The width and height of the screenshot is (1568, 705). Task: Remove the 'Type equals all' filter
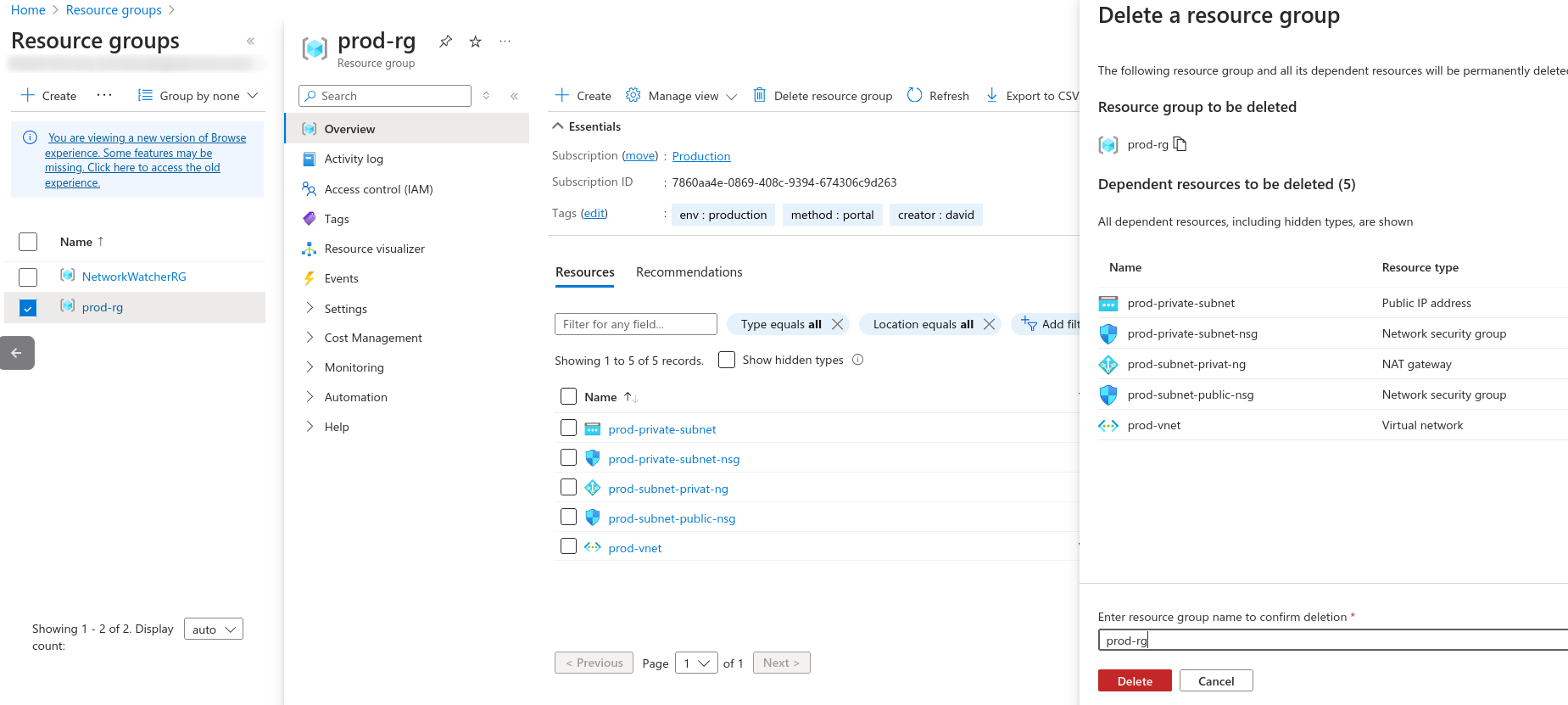[837, 324]
